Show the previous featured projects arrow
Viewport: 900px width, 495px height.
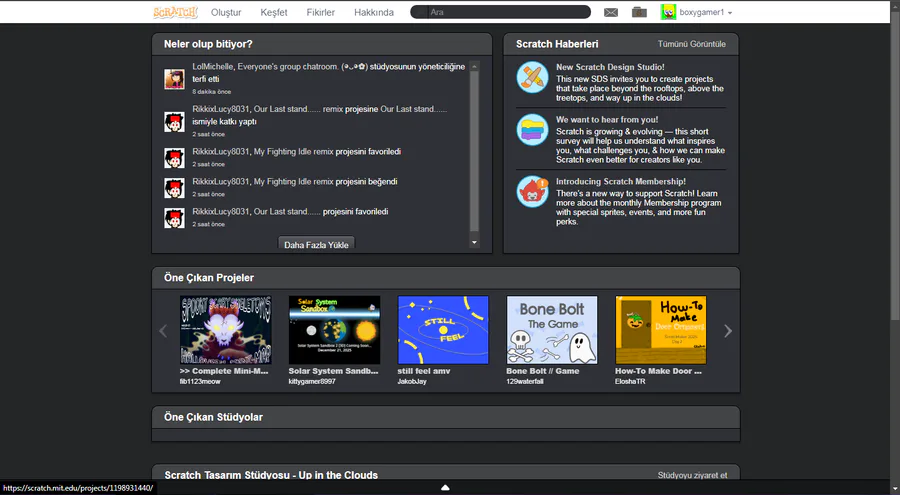click(x=163, y=331)
